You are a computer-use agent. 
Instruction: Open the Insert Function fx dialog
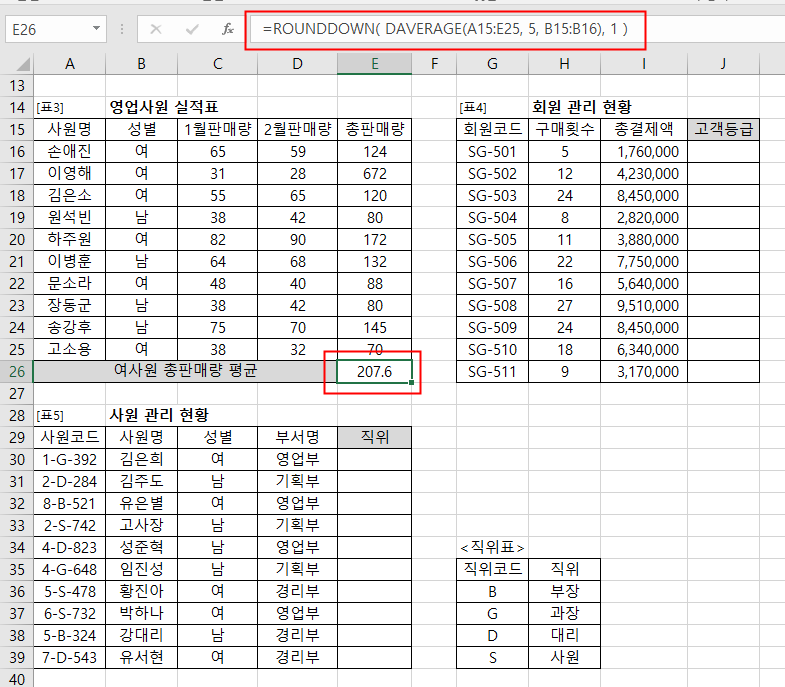click(228, 30)
